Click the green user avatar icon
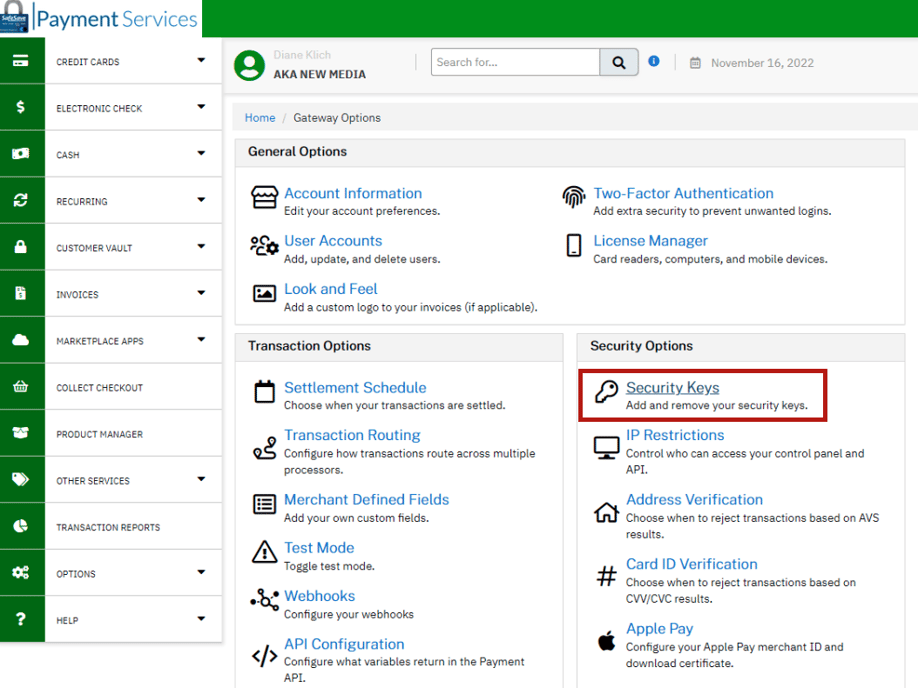 pos(249,65)
